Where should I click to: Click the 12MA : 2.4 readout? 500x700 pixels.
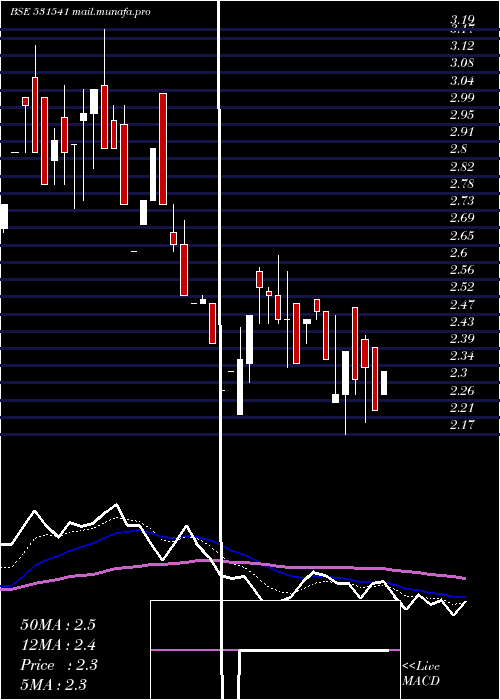pyautogui.click(x=58, y=645)
